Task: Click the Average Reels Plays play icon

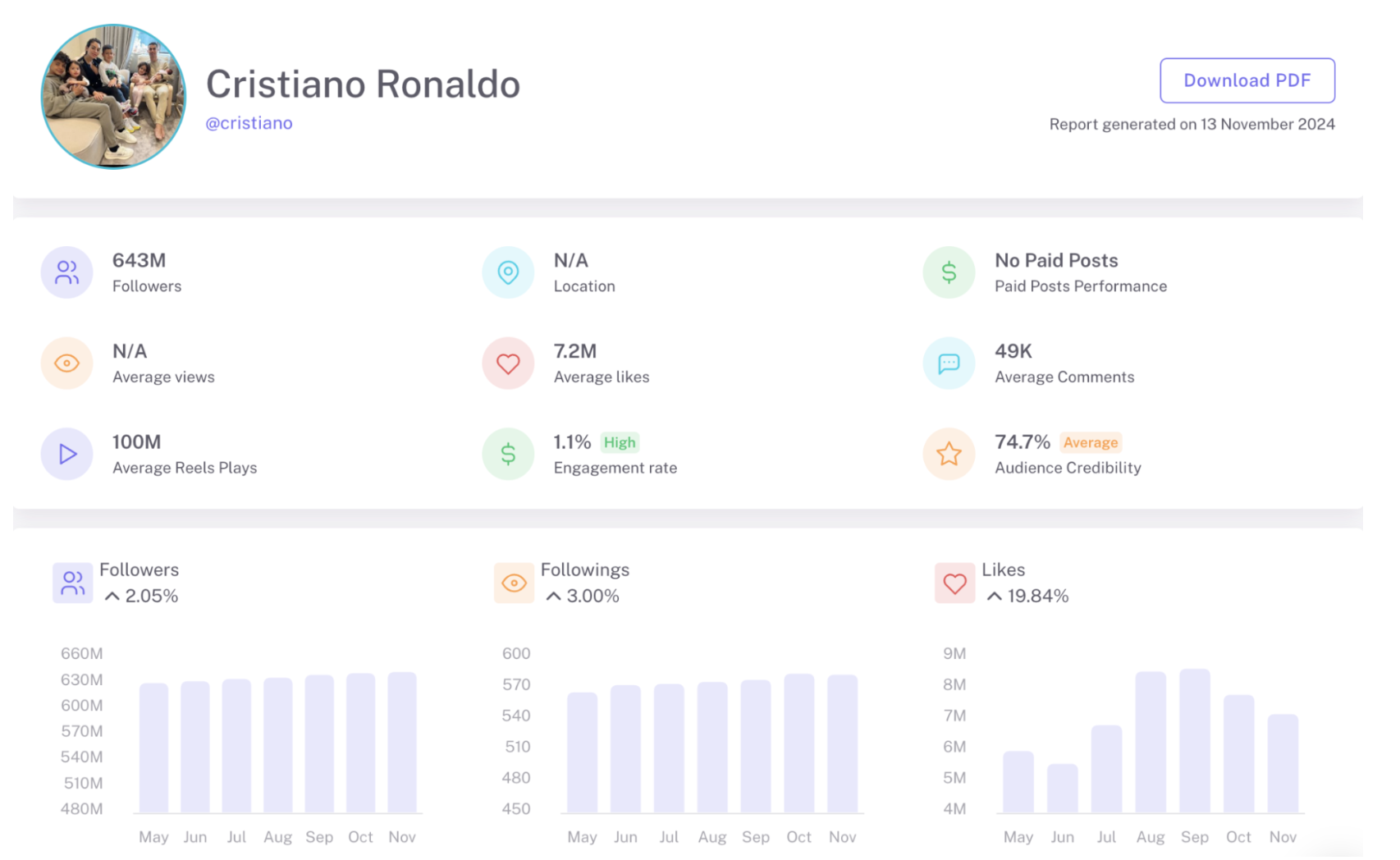Action: (66, 454)
